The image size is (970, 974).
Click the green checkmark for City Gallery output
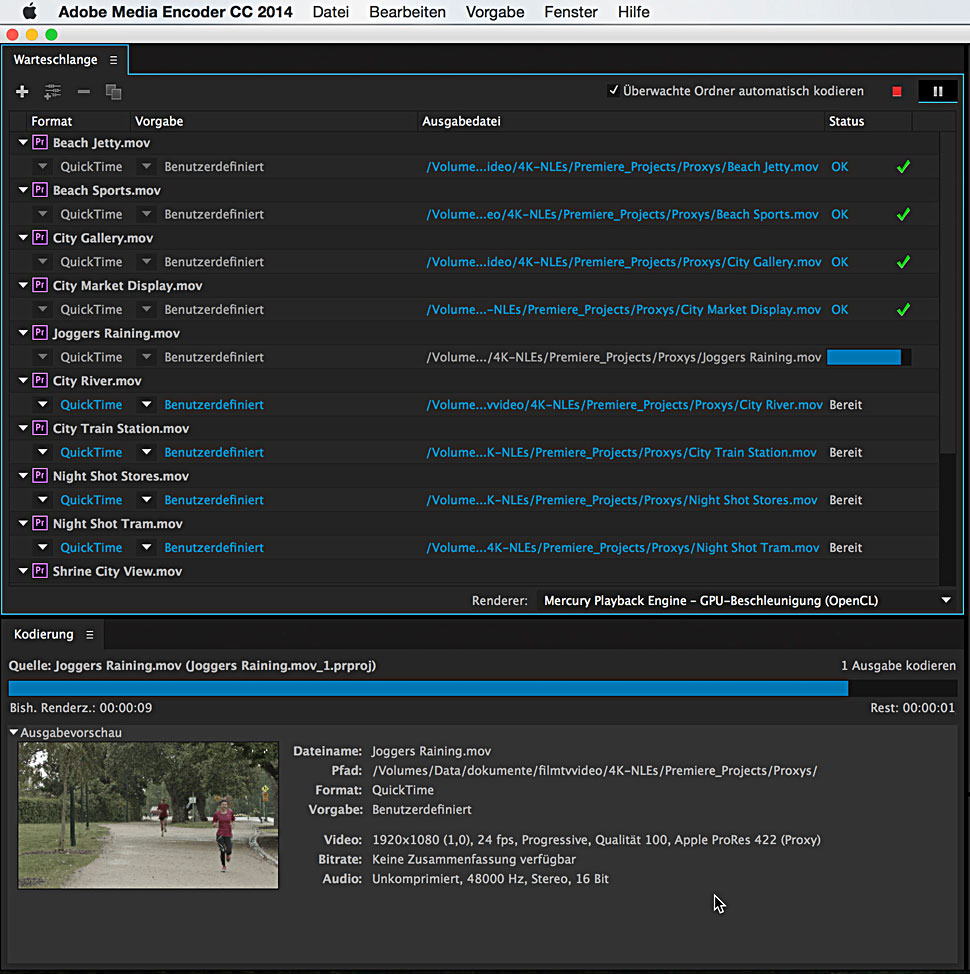[904, 262]
